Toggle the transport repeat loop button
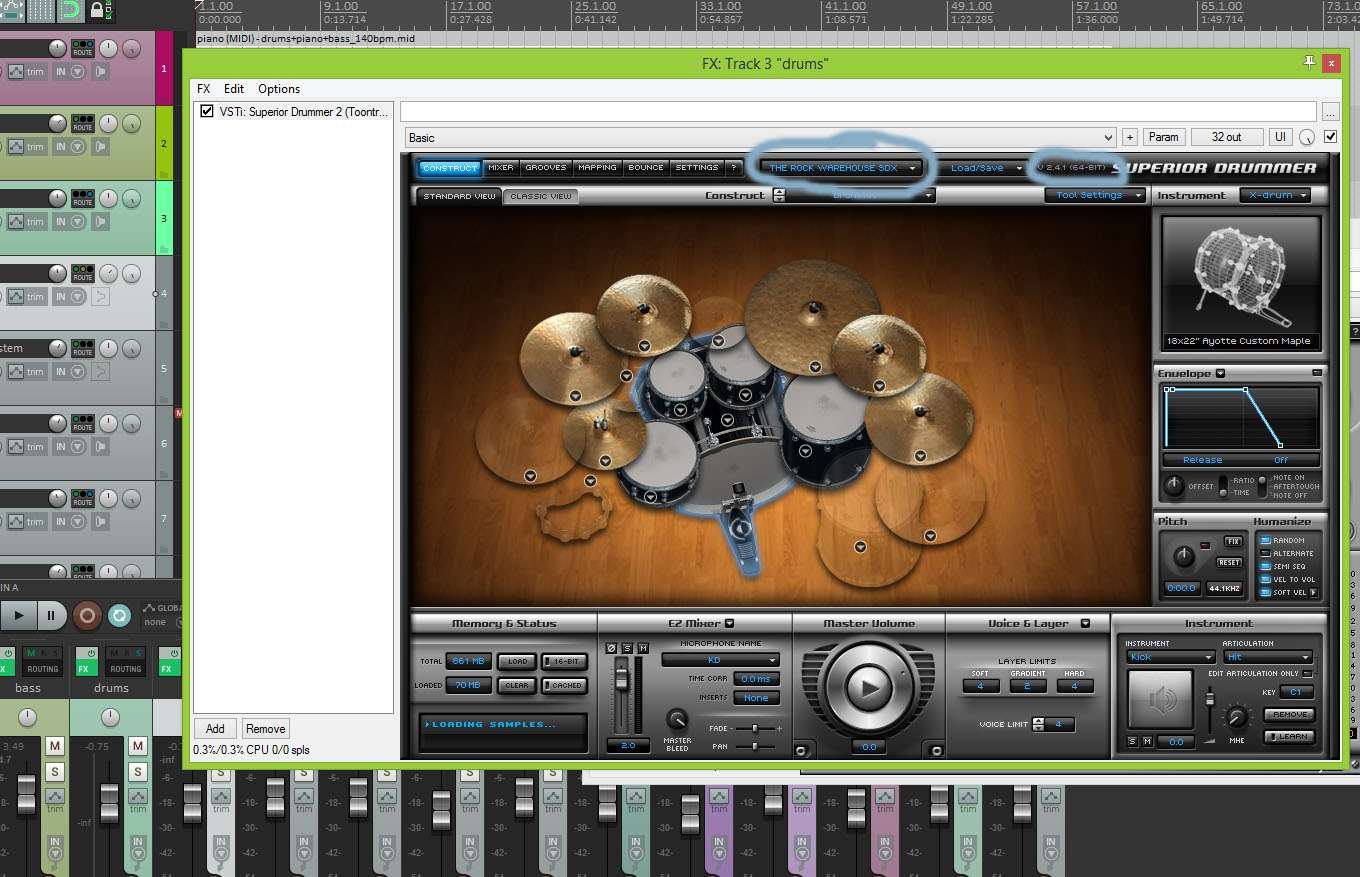 [119, 615]
